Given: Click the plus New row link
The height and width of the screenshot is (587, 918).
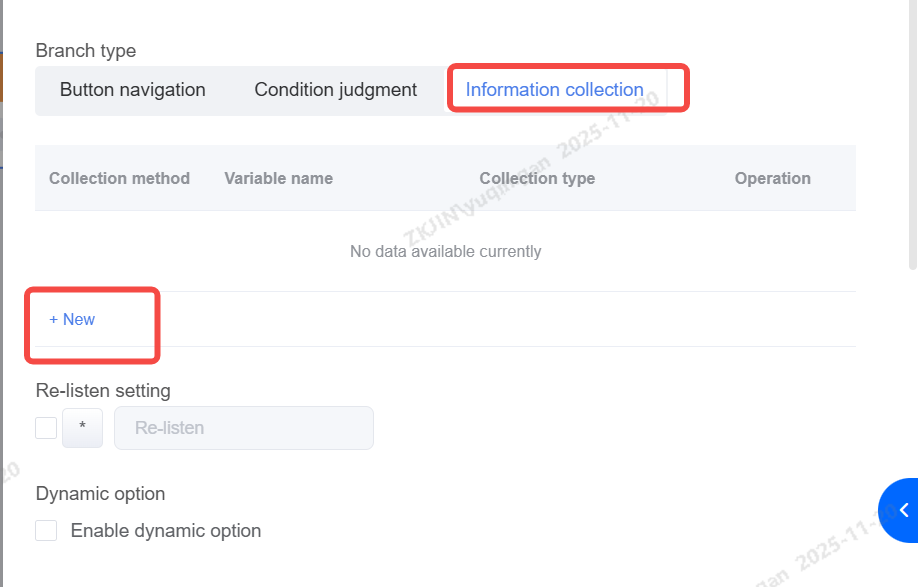Looking at the screenshot, I should pos(72,320).
